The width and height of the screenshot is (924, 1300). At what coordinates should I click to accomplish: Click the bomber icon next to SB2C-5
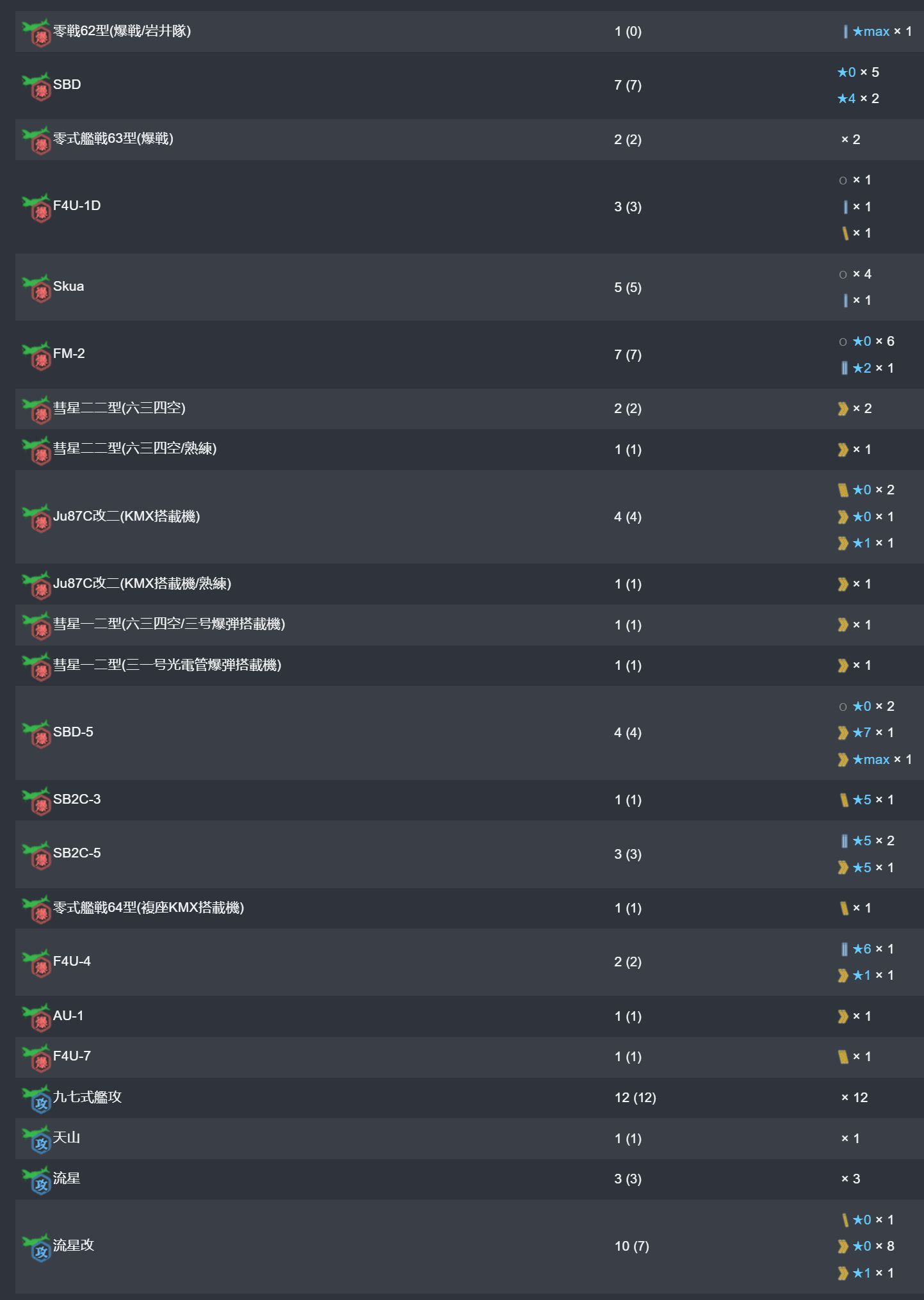[36, 855]
